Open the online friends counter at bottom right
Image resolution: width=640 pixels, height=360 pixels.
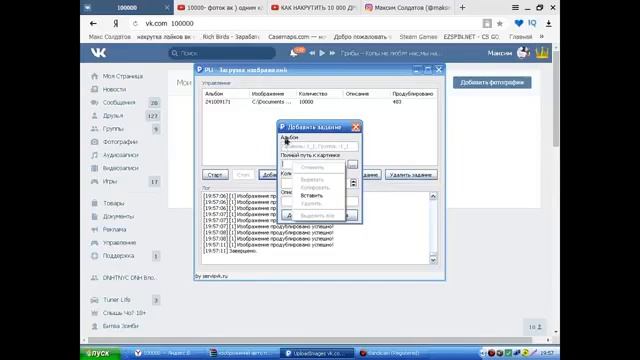tap(535, 327)
